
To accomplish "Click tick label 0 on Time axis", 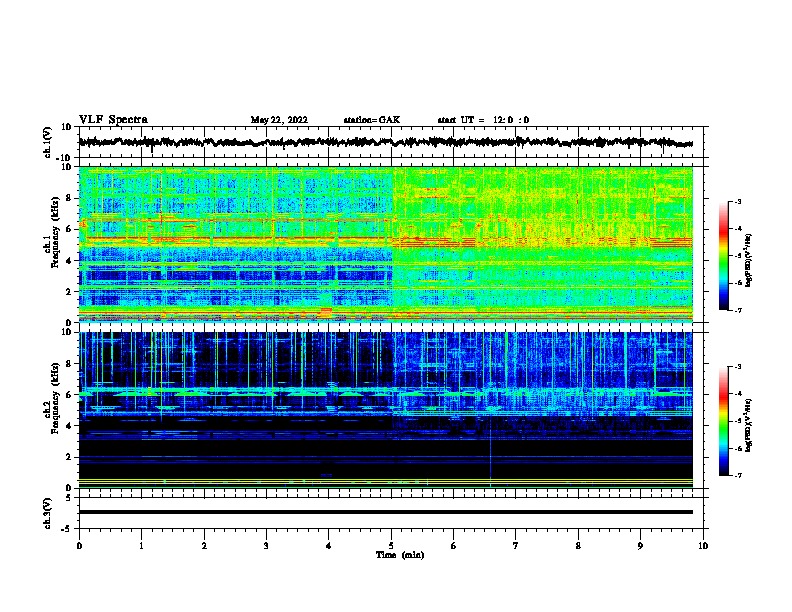I will pyautogui.click(x=79, y=546).
